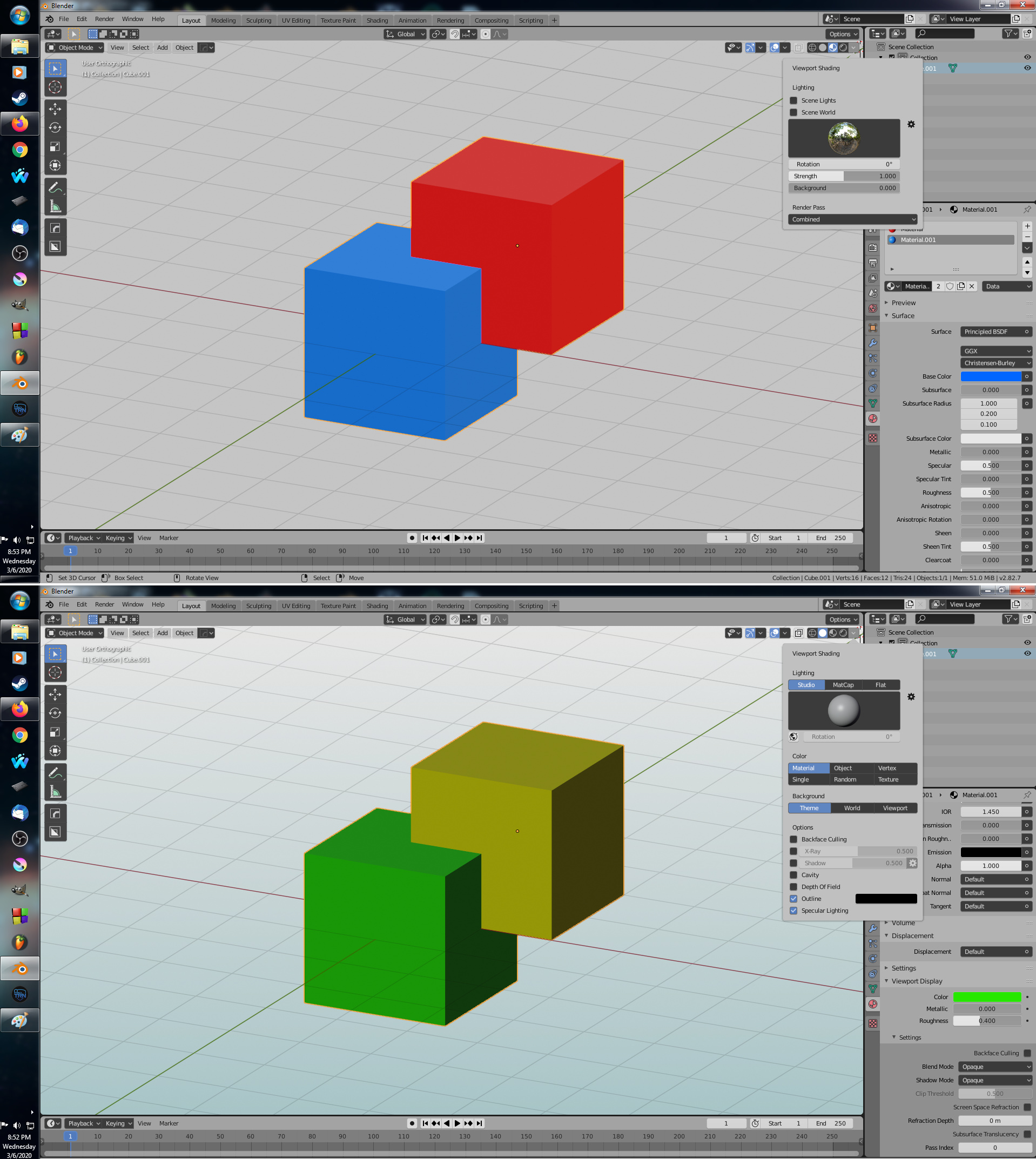Select the Measure tool in the top Blender window
The width and height of the screenshot is (1036, 1159).
(x=55, y=206)
